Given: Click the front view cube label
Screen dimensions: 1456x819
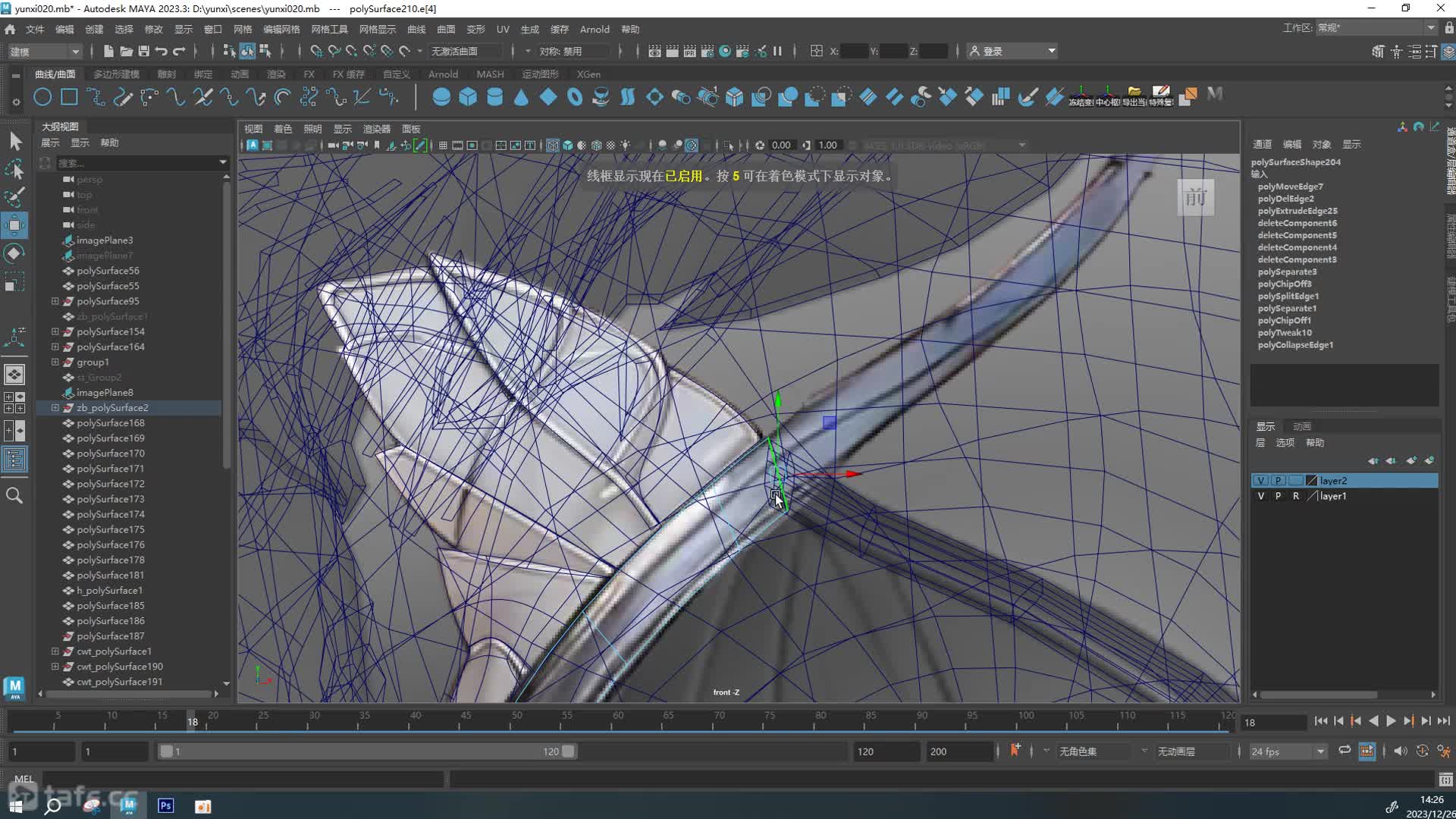Looking at the screenshot, I should point(1196,198).
